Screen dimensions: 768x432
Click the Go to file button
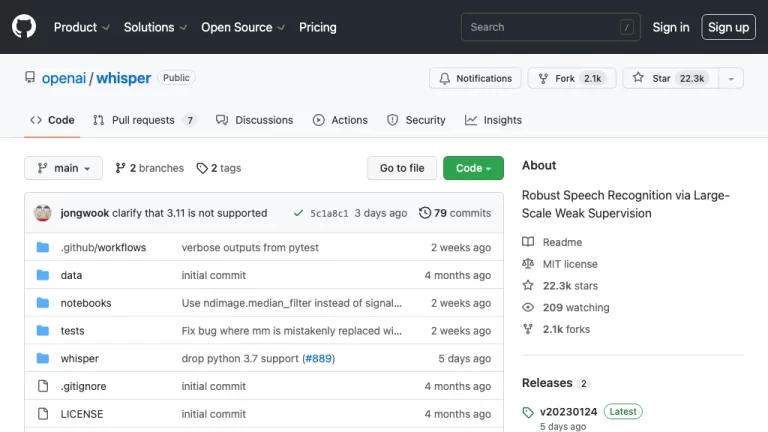401,168
